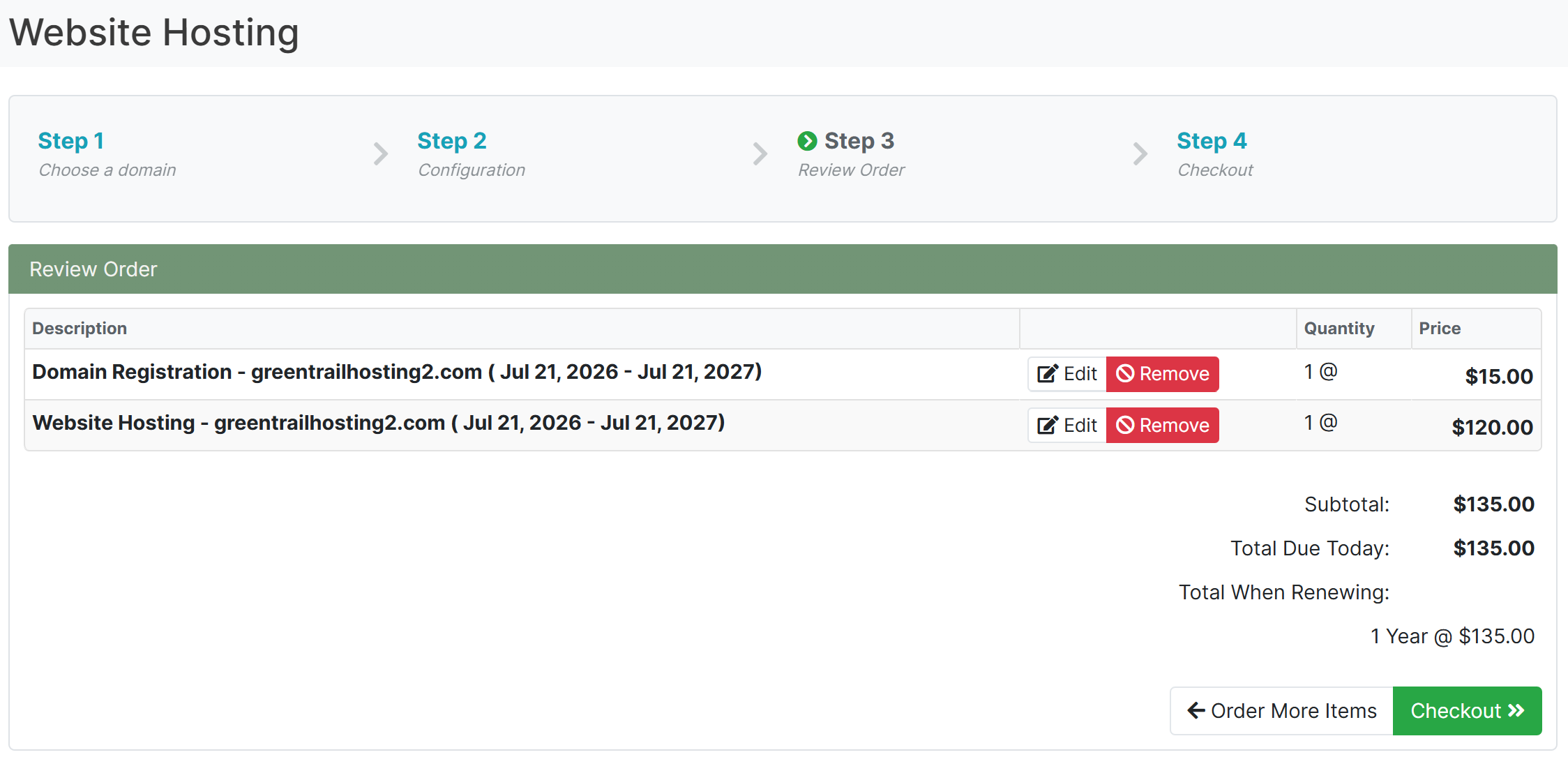Click the Total Due Today $135.00 amount
This screenshot has height=780, width=1568.
1493,548
